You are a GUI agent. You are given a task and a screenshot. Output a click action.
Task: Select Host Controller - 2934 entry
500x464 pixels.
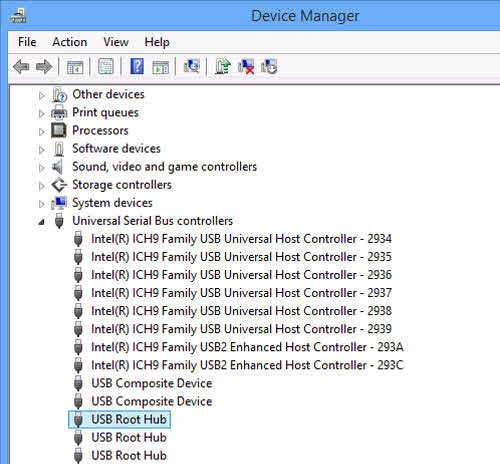(241, 239)
